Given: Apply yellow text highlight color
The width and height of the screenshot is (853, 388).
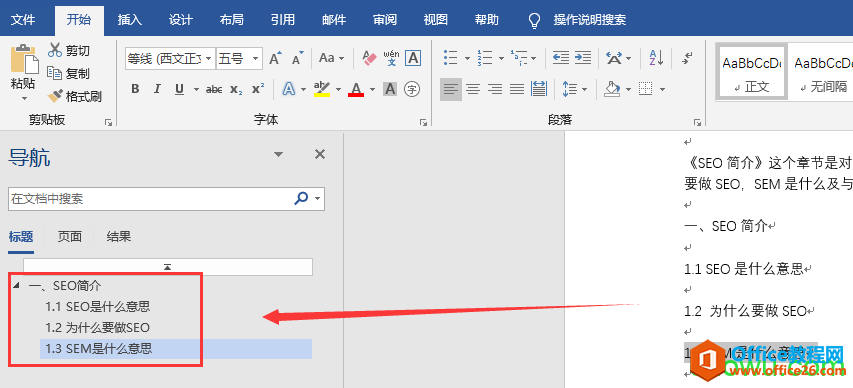Looking at the screenshot, I should tap(322, 89).
